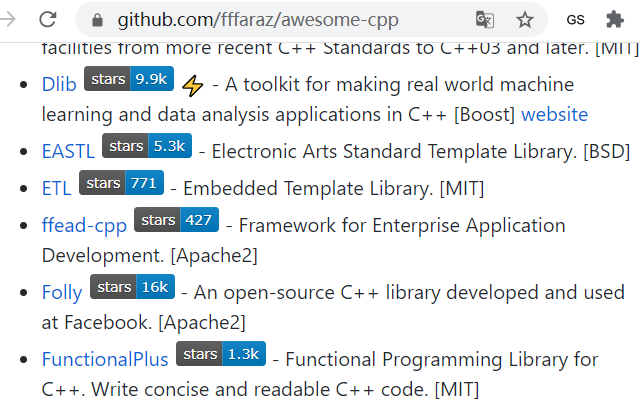Open the ffead-cpp link
The width and height of the screenshot is (640, 400).
(x=84, y=225)
